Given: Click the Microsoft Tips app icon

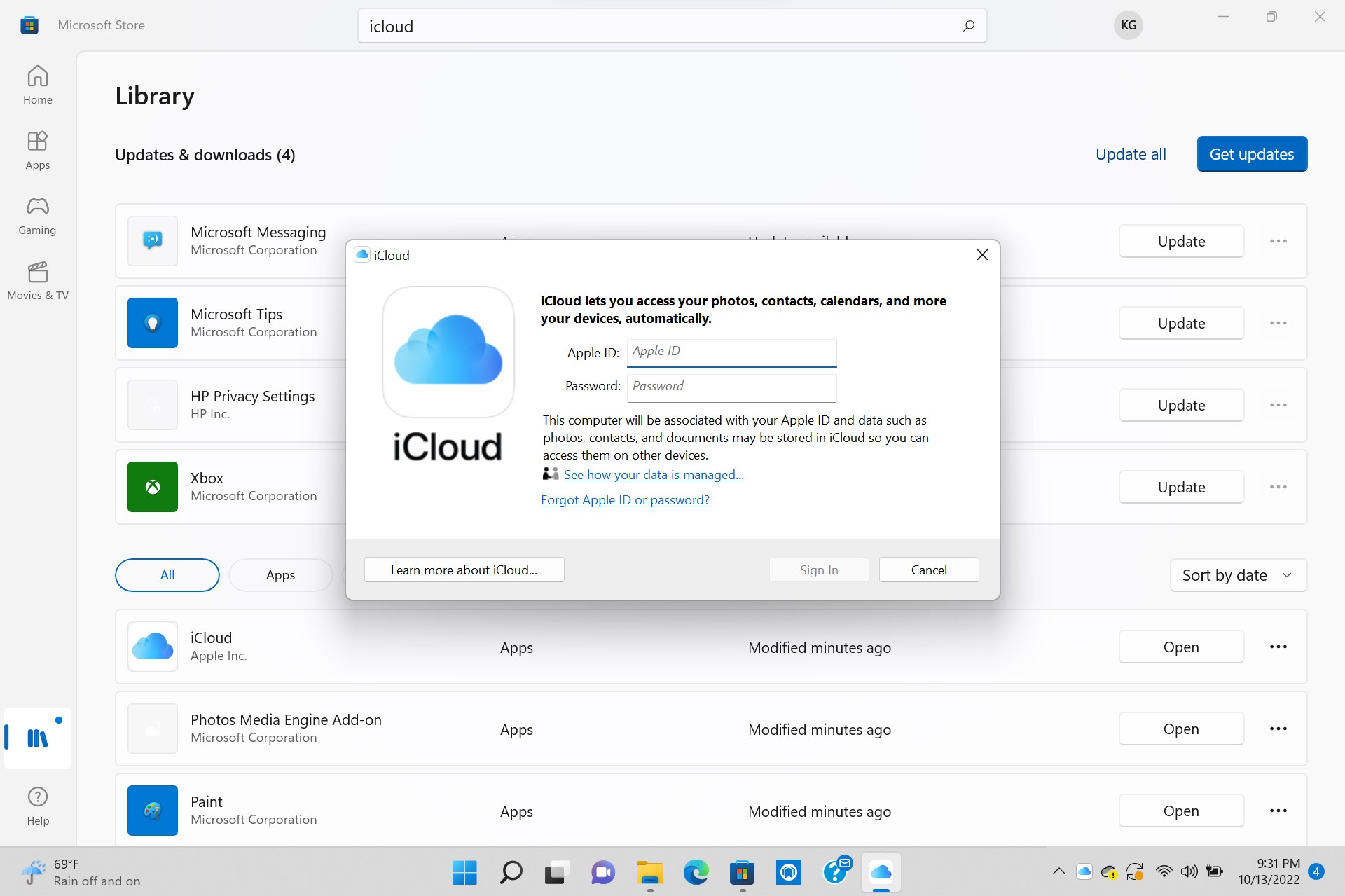Looking at the screenshot, I should (152, 322).
